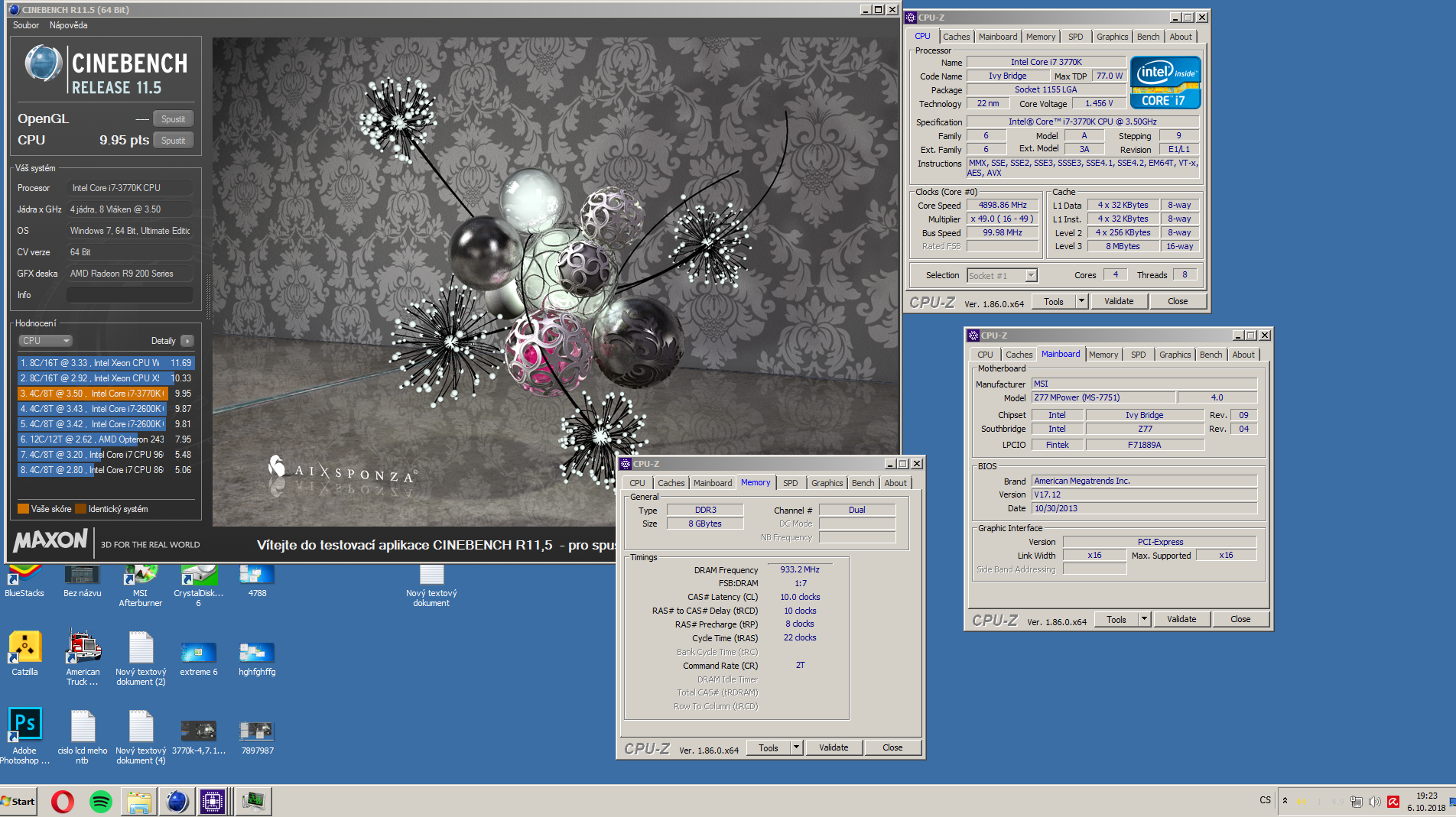1456x817 pixels.
Task: Open Tools dropdown arrow in Memory CPU-Z
Action: [796, 748]
